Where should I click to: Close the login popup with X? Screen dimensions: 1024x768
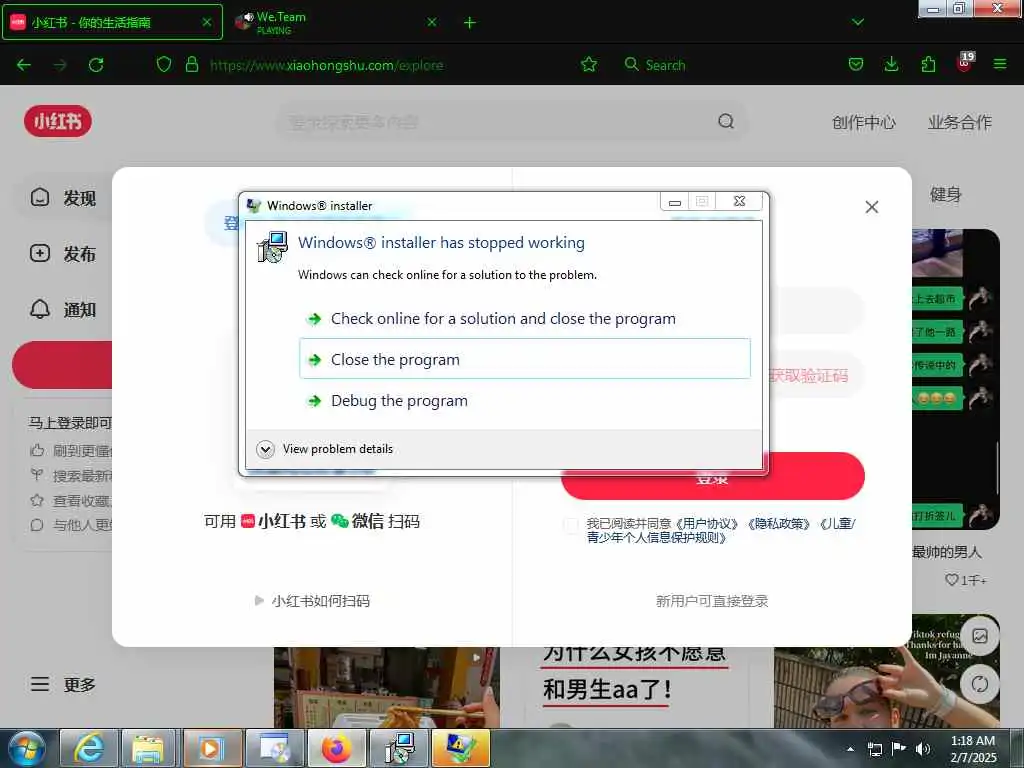click(x=871, y=207)
